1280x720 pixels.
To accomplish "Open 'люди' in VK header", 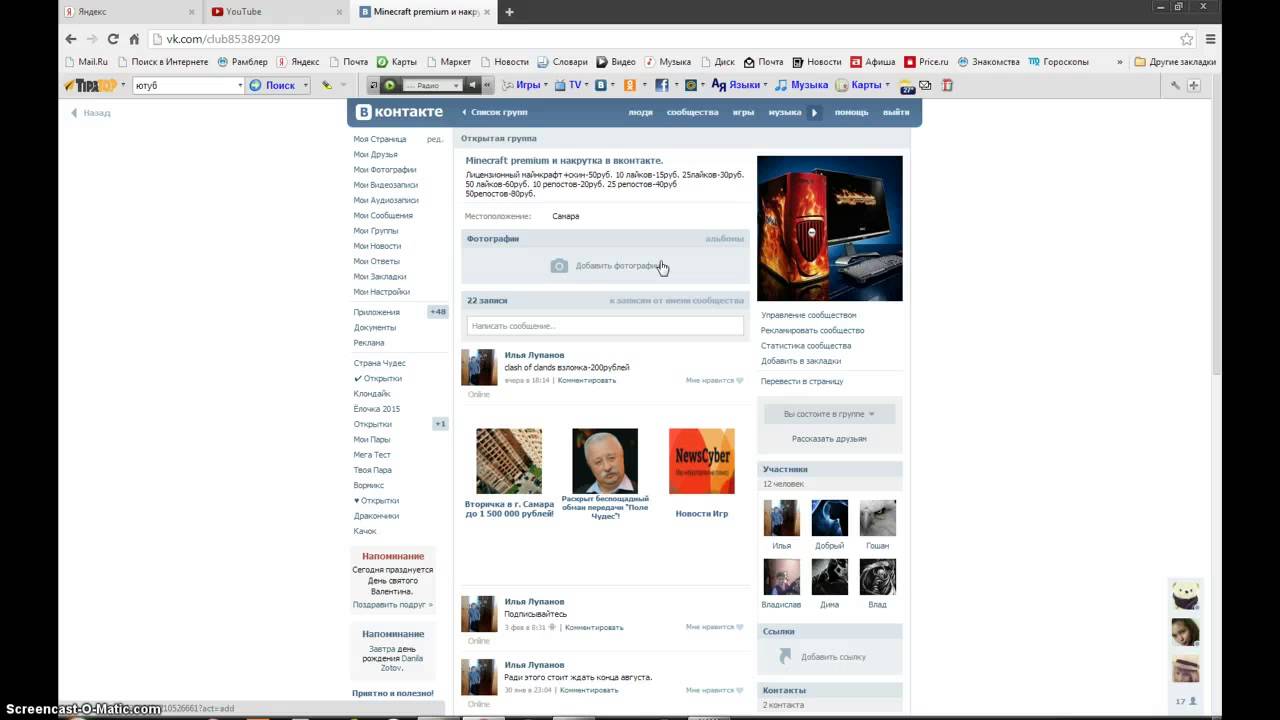I will (640, 112).
